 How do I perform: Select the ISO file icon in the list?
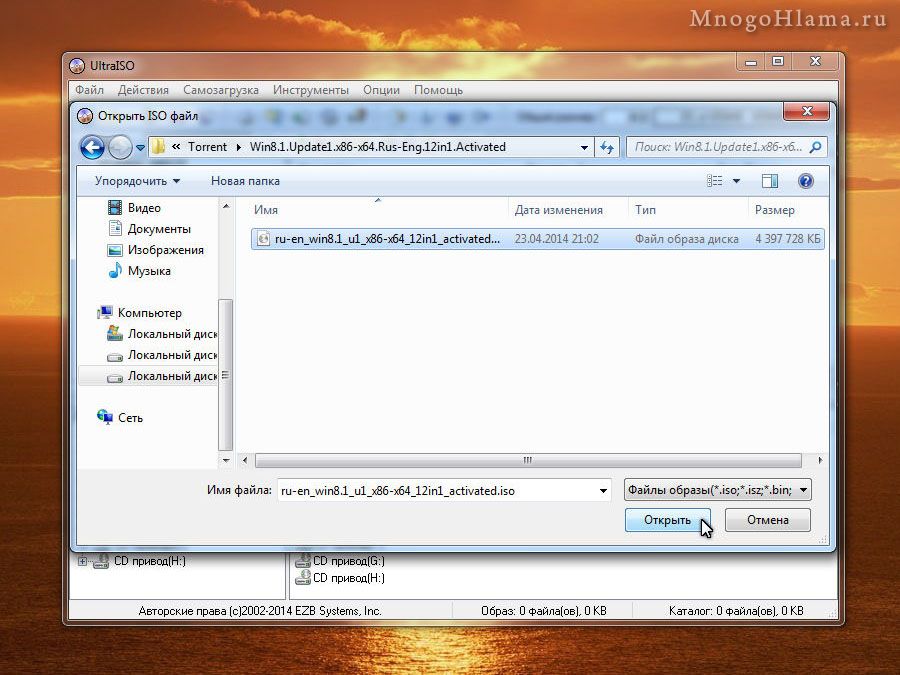[264, 239]
